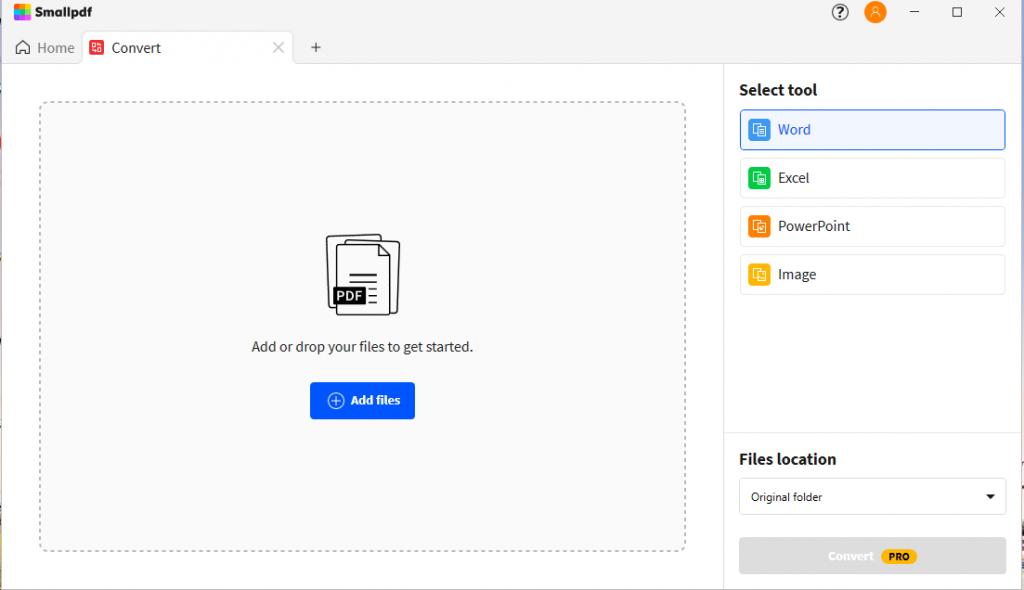Viewport: 1024px width, 590px height.
Task: Click the yellow Image conversion icon
Action: (760, 274)
